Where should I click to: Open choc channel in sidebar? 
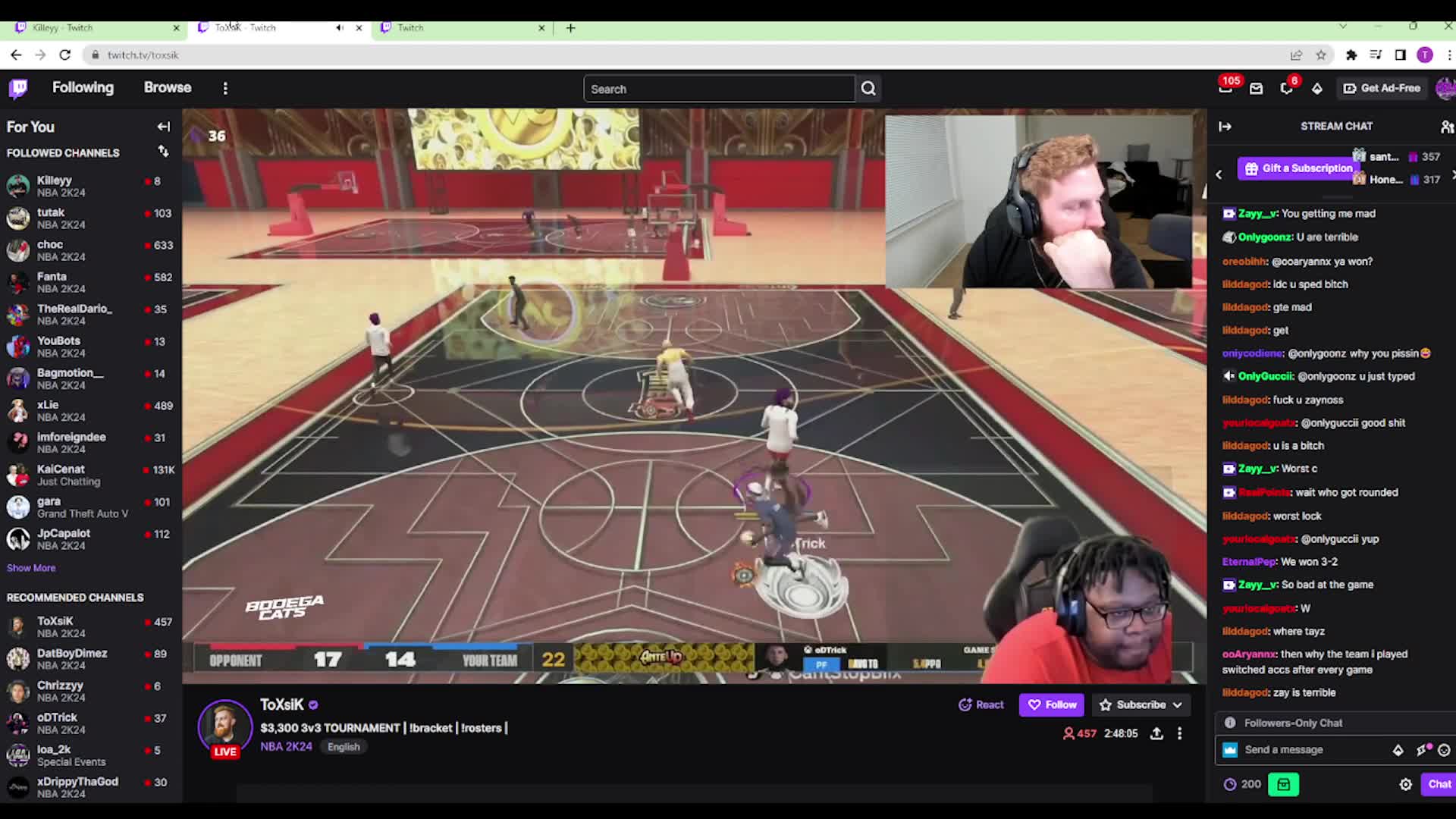click(91, 250)
